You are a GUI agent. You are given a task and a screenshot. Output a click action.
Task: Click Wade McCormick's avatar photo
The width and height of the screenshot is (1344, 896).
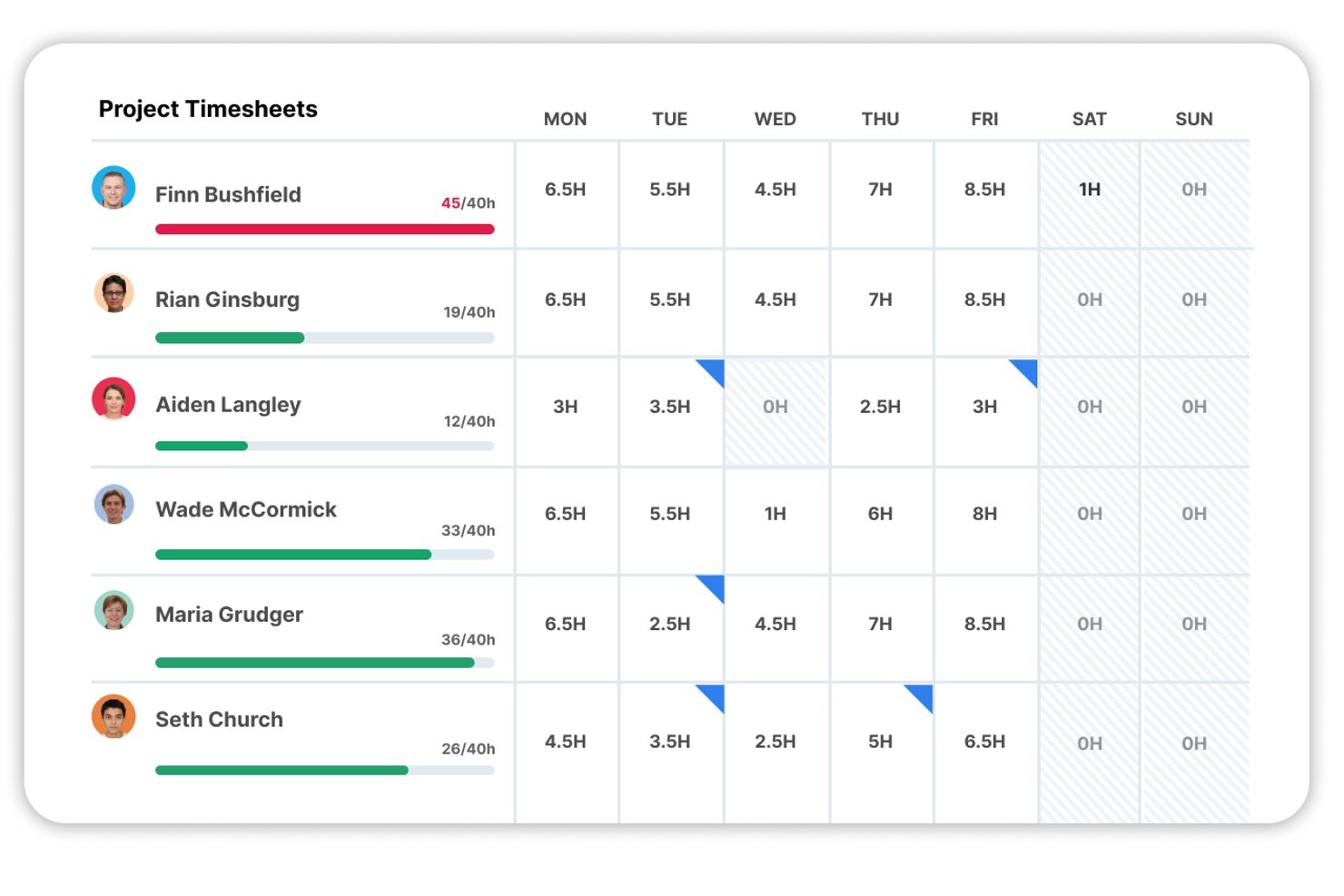(x=114, y=505)
